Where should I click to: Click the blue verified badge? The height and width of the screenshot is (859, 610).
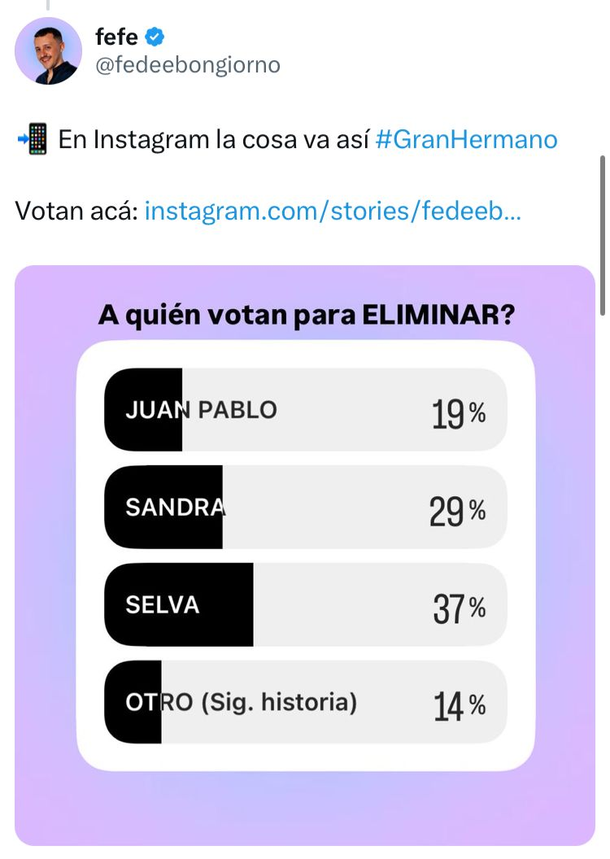155,38
